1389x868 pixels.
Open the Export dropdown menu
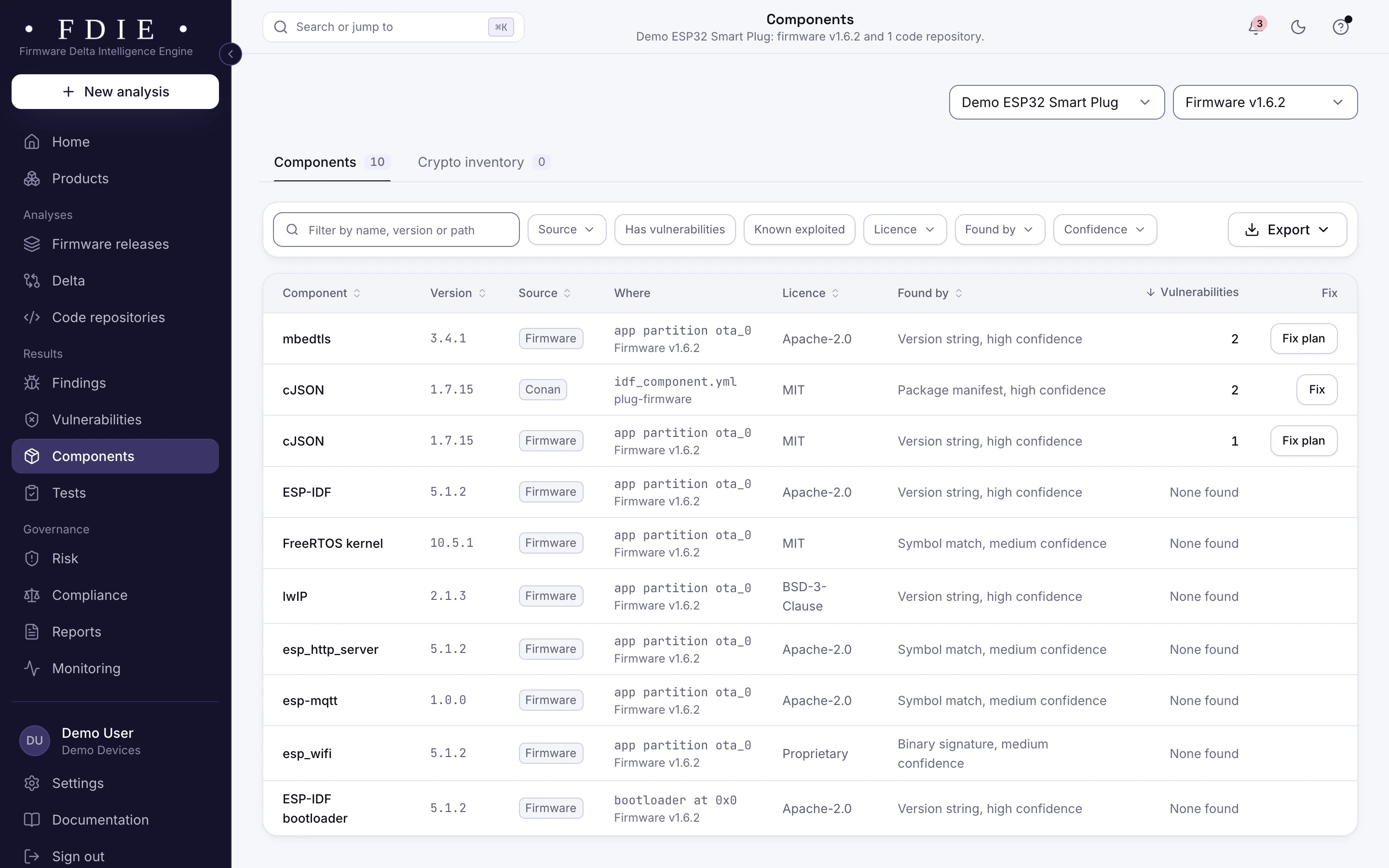pyautogui.click(x=1287, y=230)
